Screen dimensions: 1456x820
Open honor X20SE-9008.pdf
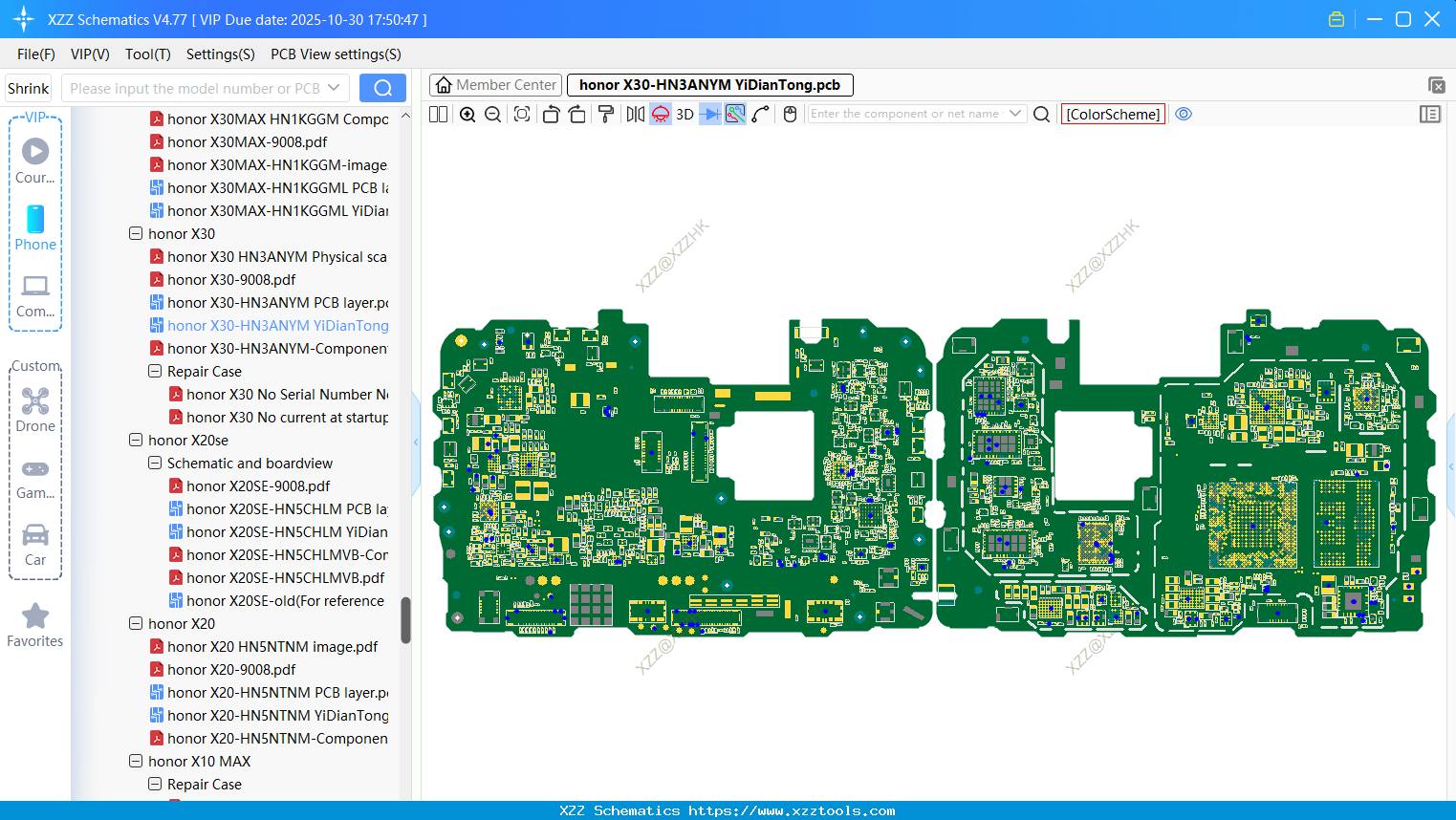click(250, 486)
